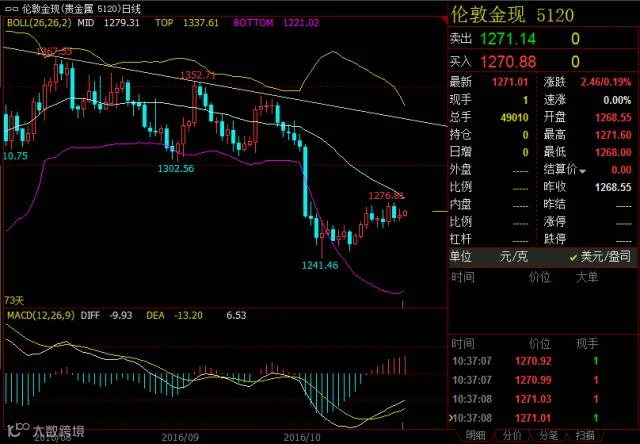This screenshot has width=640, height=444.
Task: Click the TOP value 1337.61
Action: (x=200, y=23)
